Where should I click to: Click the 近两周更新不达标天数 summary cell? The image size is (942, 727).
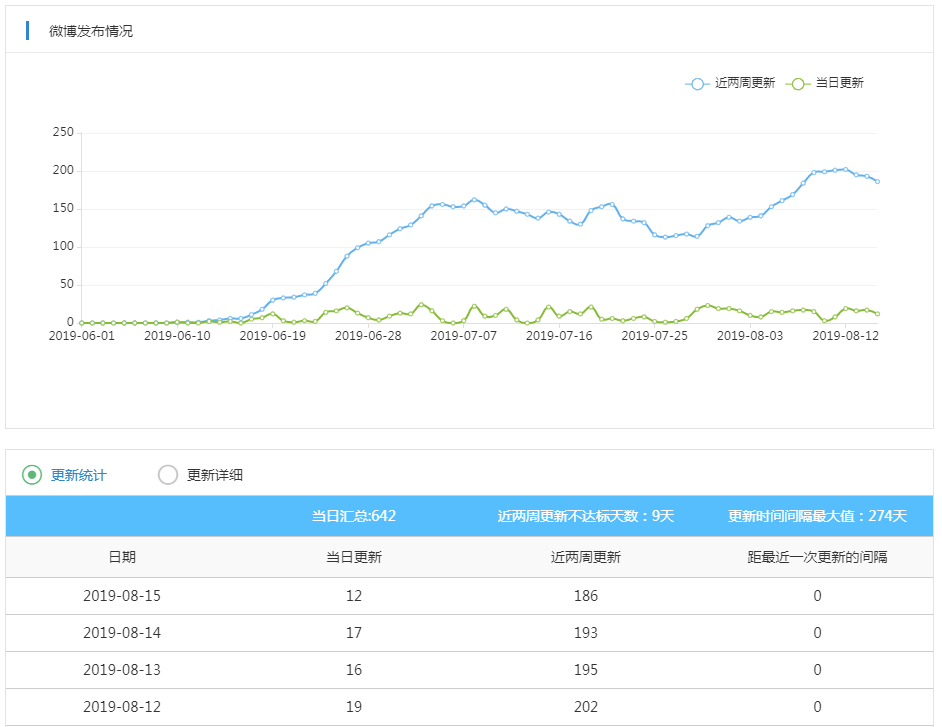coord(586,516)
